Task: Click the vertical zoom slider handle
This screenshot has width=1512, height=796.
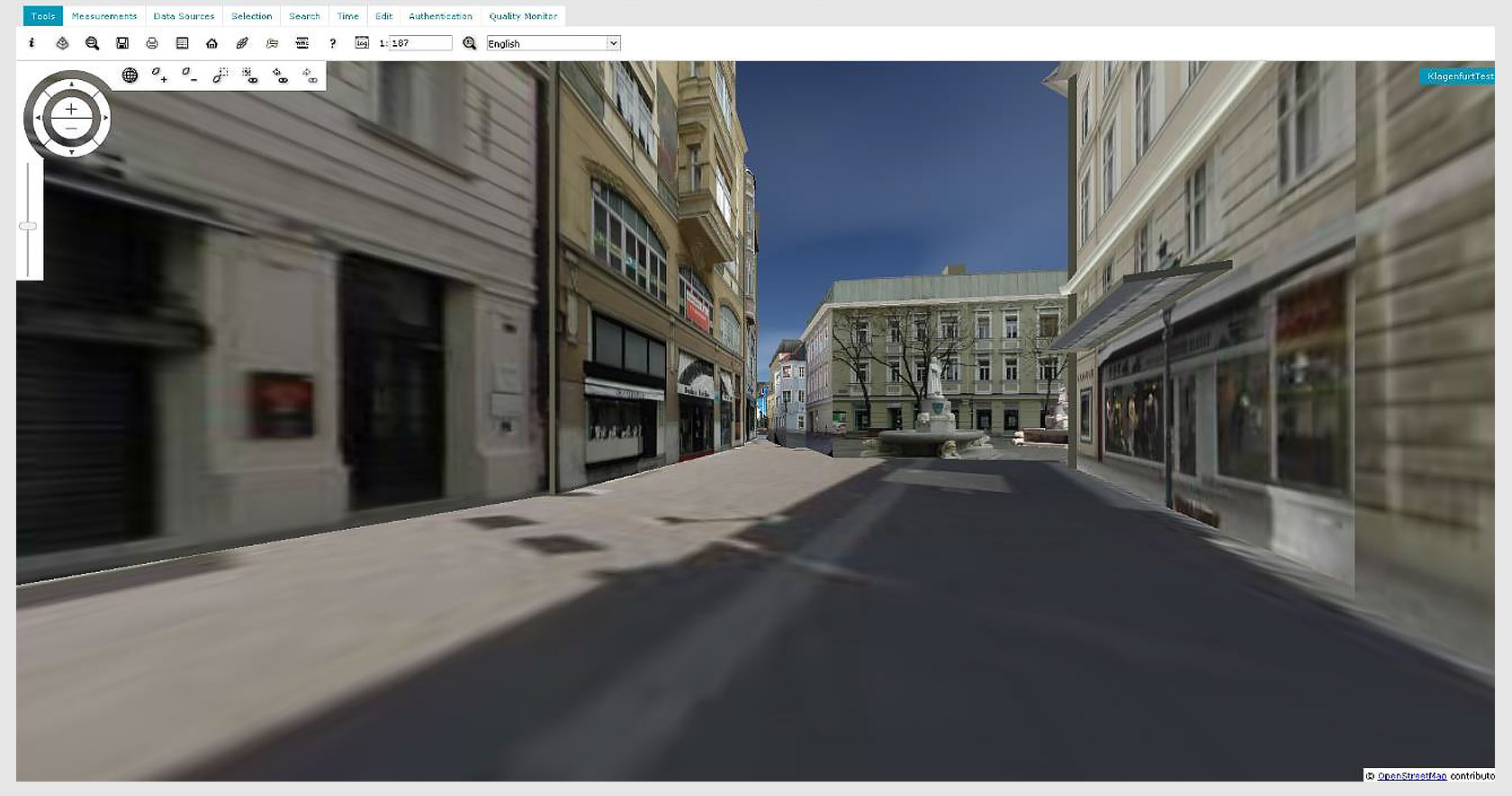Action: (x=28, y=226)
